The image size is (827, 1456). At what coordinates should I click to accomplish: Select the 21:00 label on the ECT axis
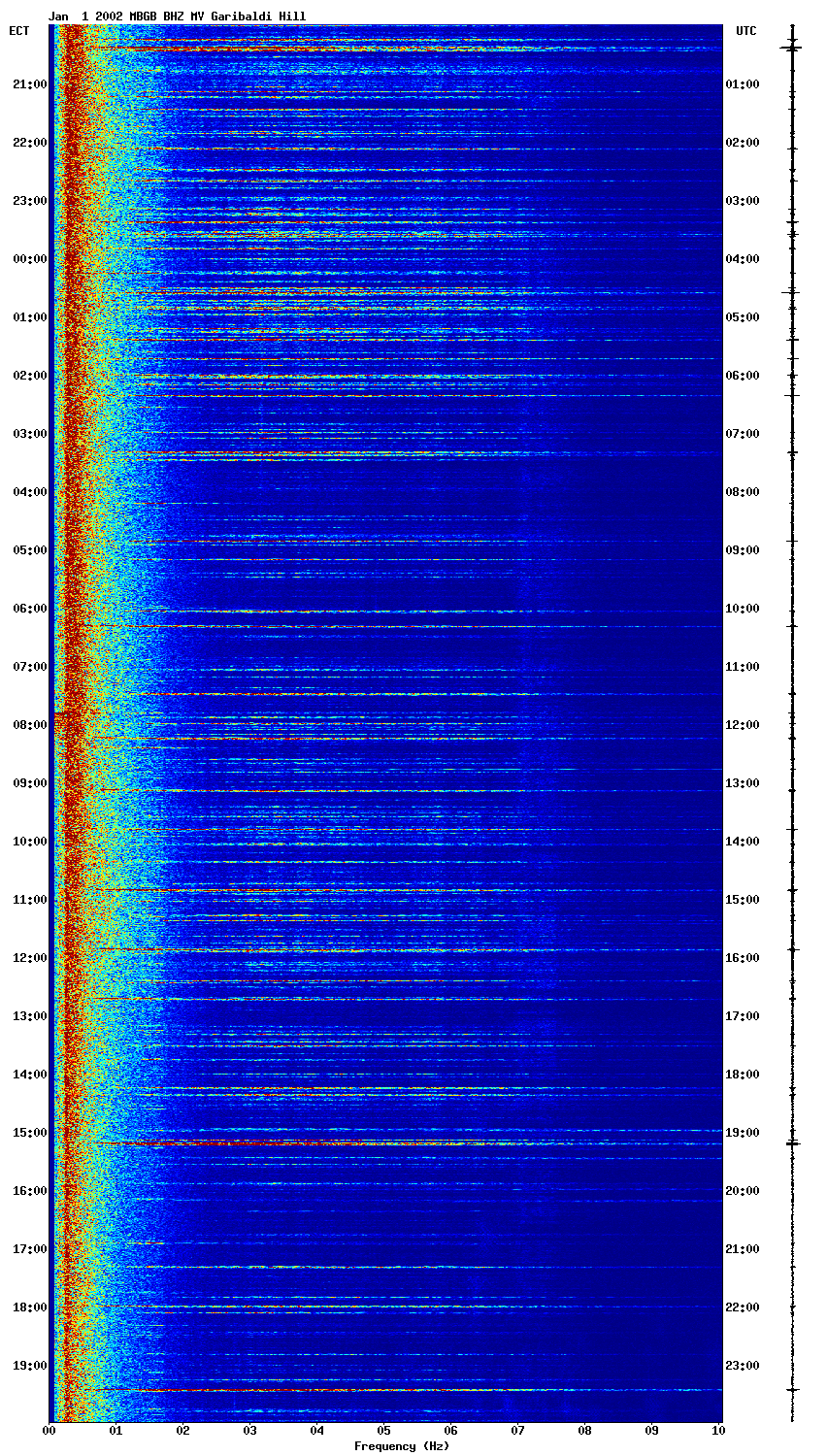[x=29, y=84]
